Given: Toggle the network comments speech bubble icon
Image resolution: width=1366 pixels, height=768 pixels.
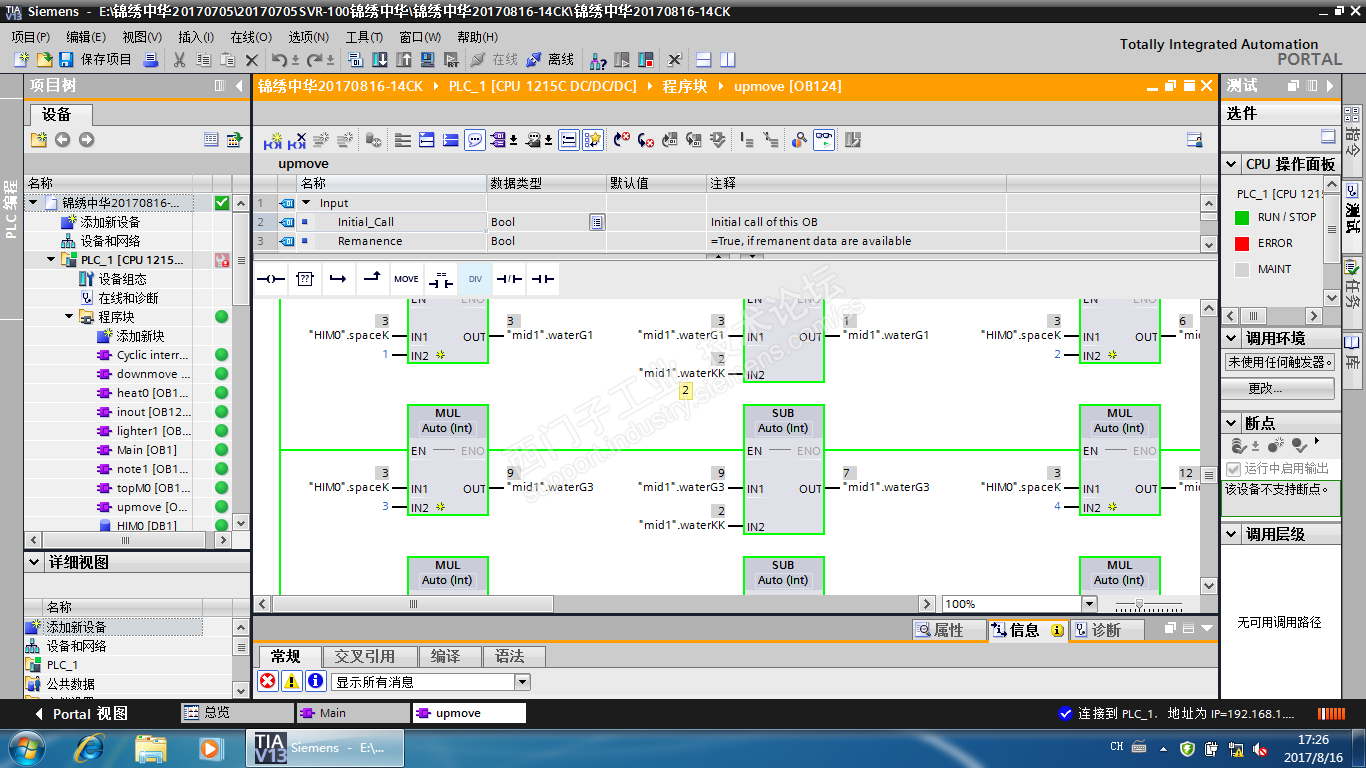Looking at the screenshot, I should pyautogui.click(x=475, y=140).
